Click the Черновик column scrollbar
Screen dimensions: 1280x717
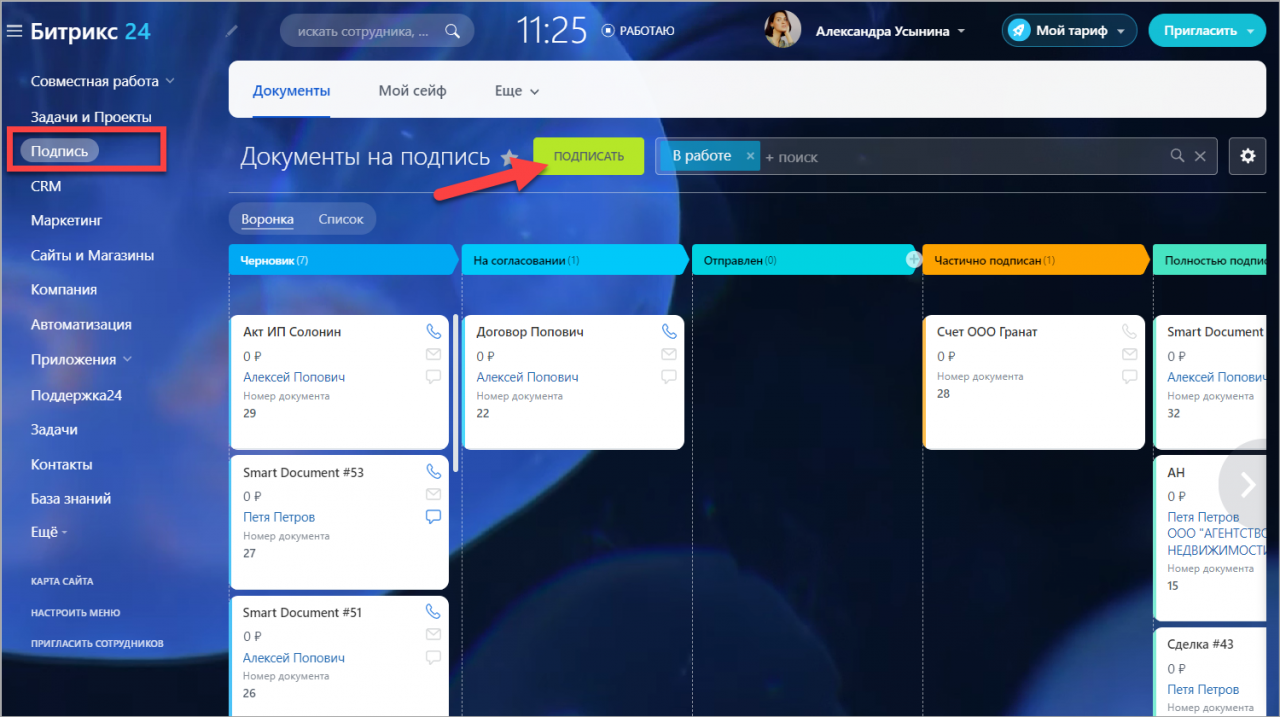pos(456,393)
